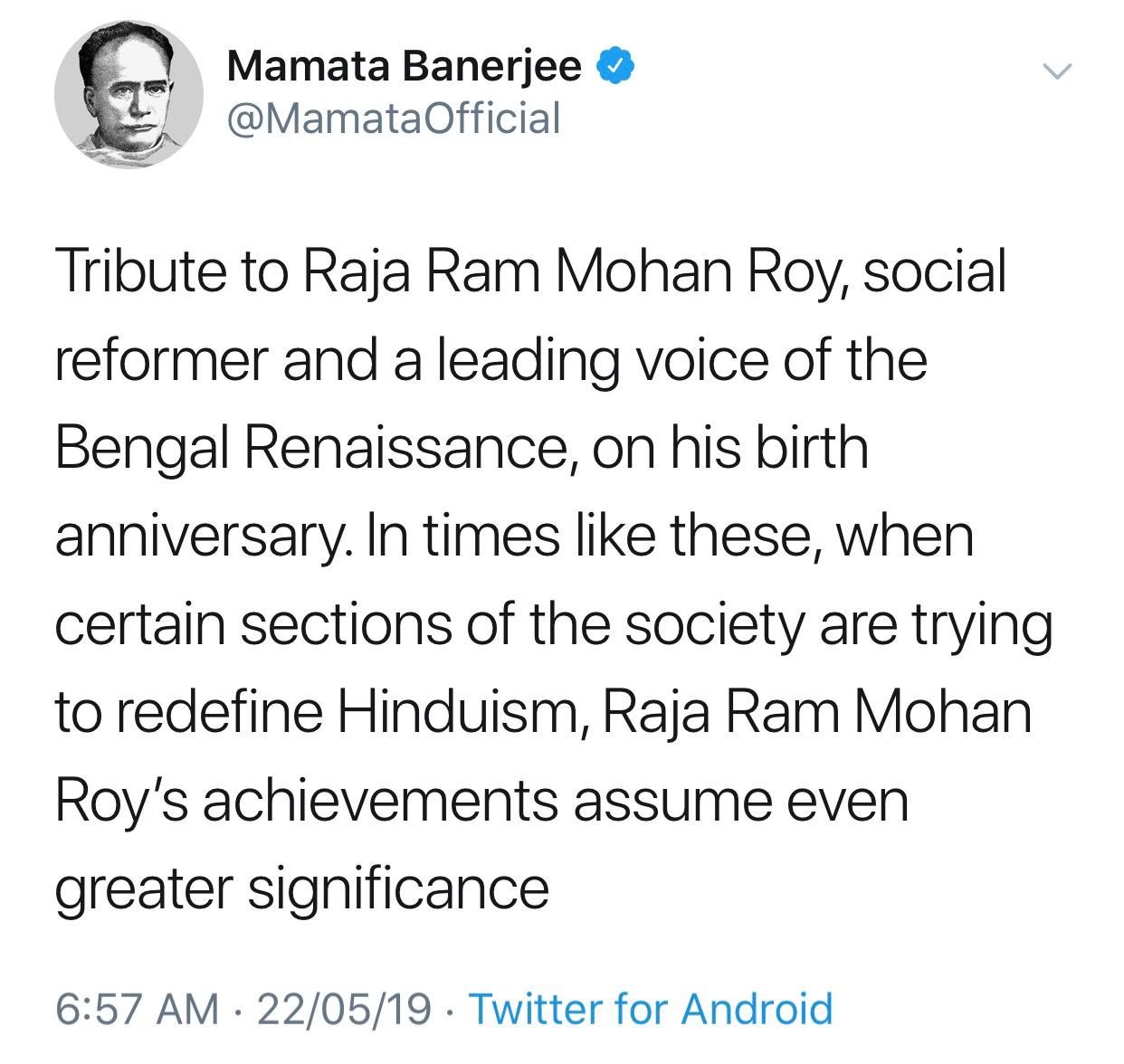Screen dimensions: 1124x1064
Task: Click the 6:57 AM timestamp
Action: 138,1009
